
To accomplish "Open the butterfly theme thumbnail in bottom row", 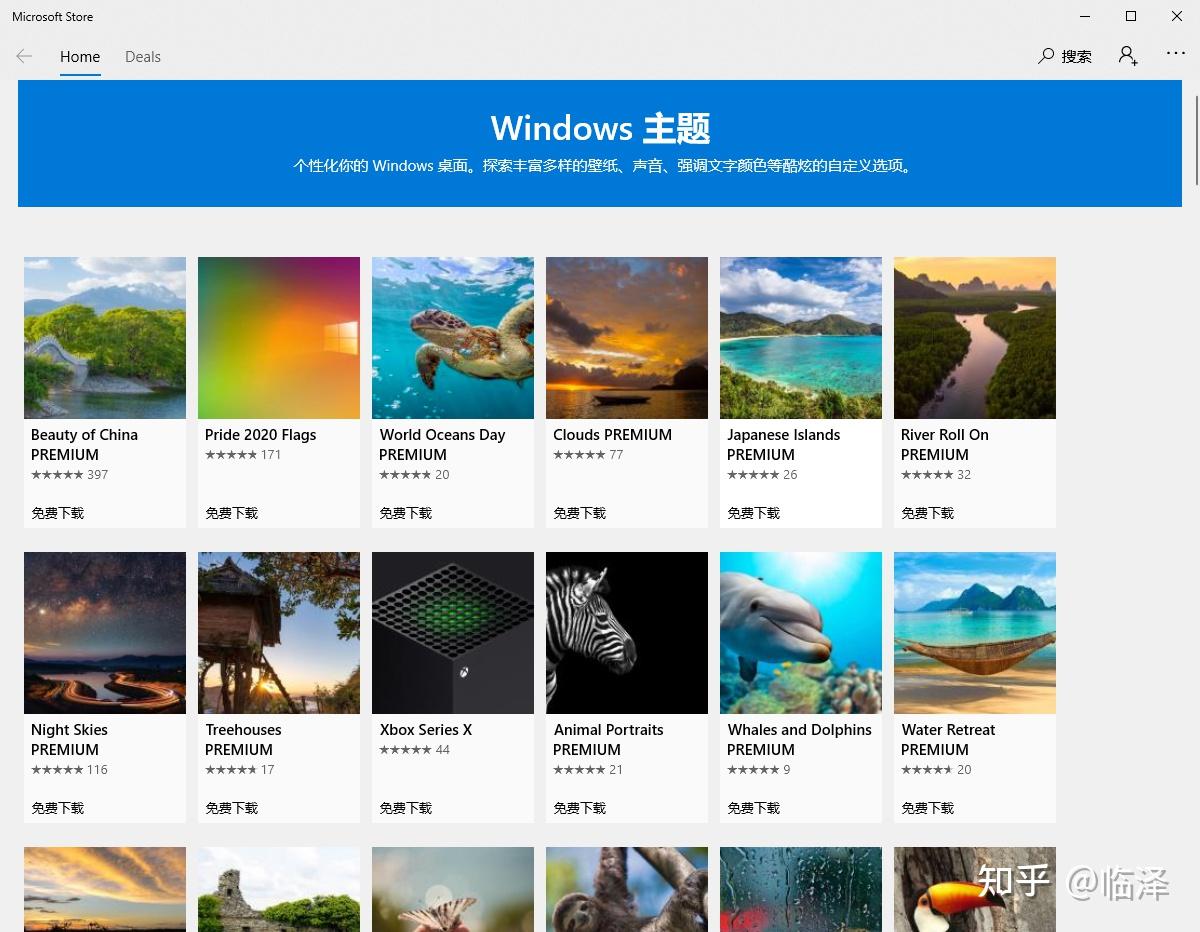I will tap(453, 889).
